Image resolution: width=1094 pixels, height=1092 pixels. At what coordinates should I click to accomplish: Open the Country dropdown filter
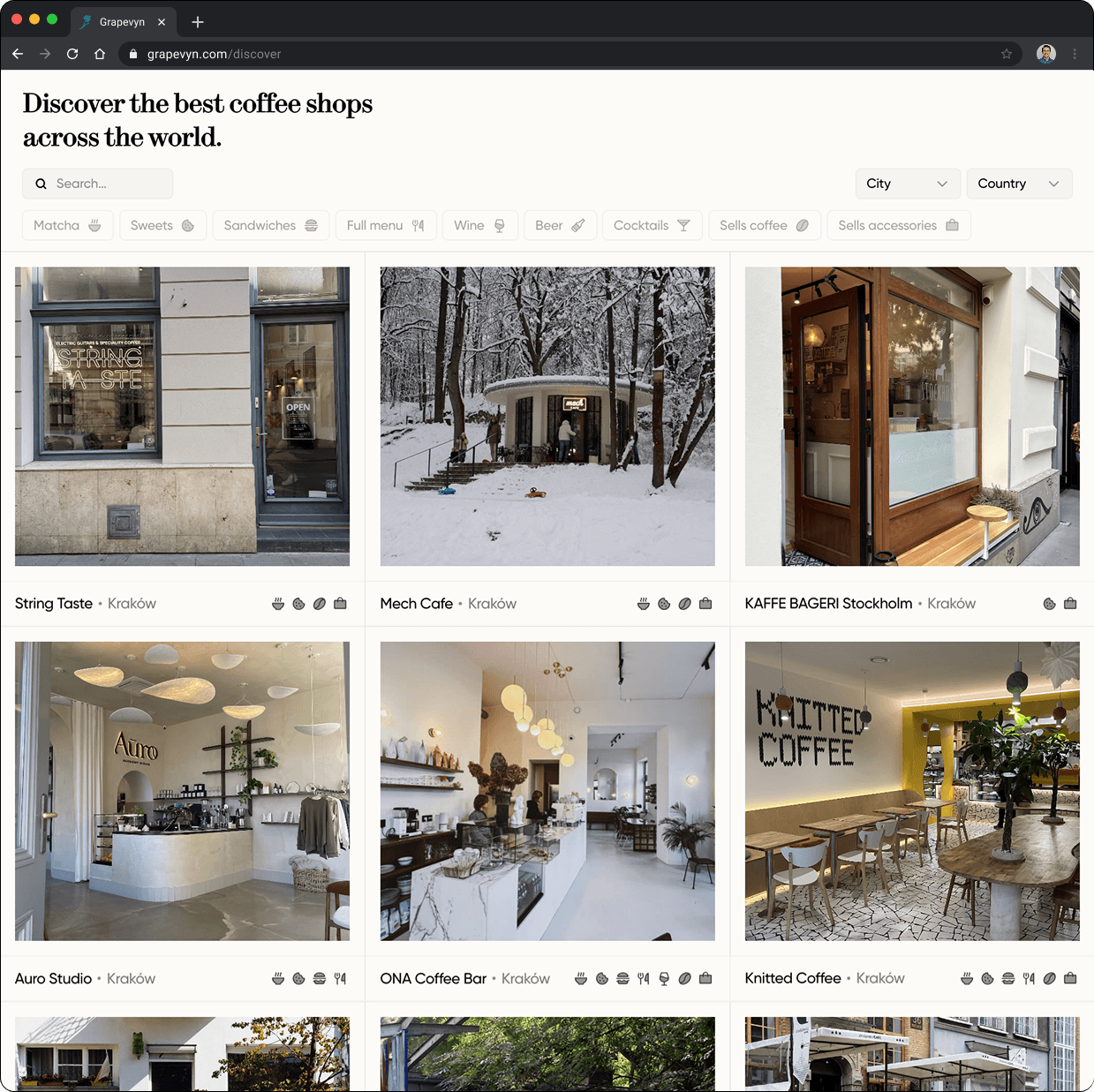[x=1019, y=184]
